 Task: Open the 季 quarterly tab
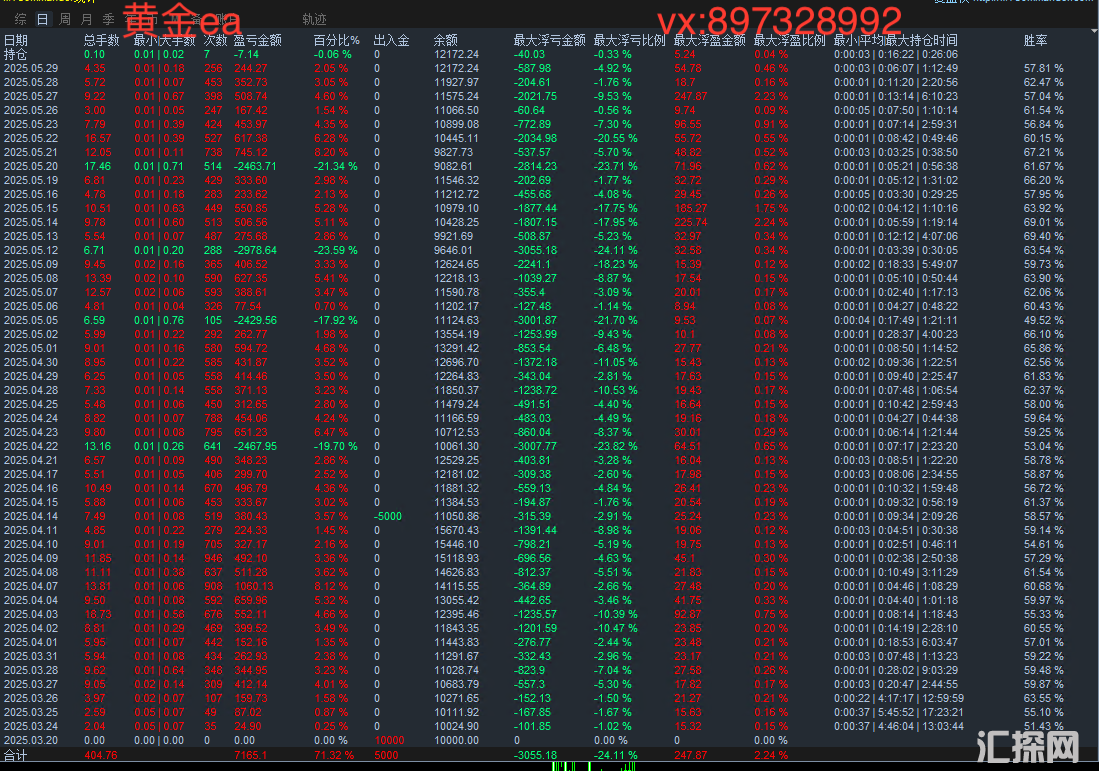click(109, 19)
